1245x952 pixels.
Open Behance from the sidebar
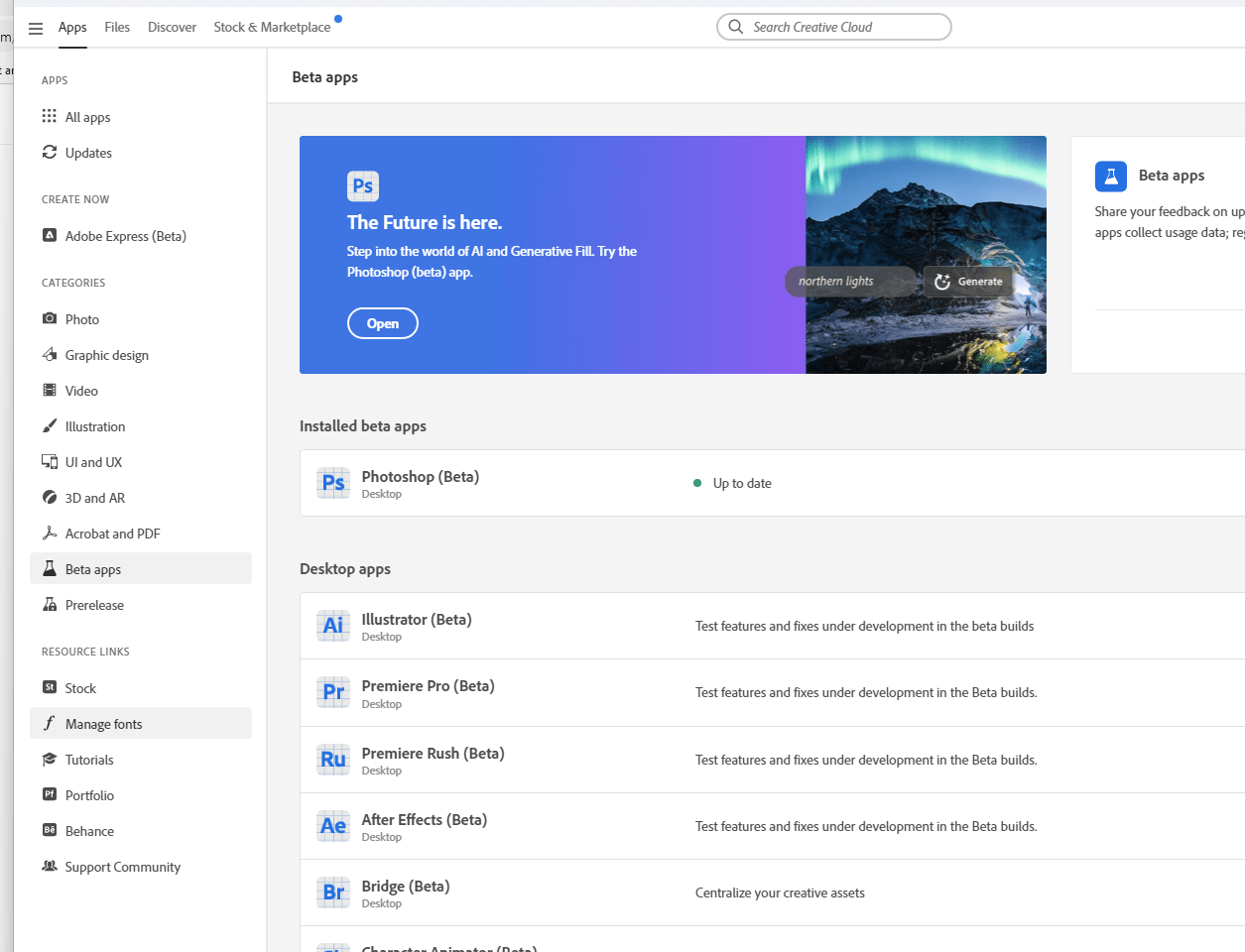point(87,830)
